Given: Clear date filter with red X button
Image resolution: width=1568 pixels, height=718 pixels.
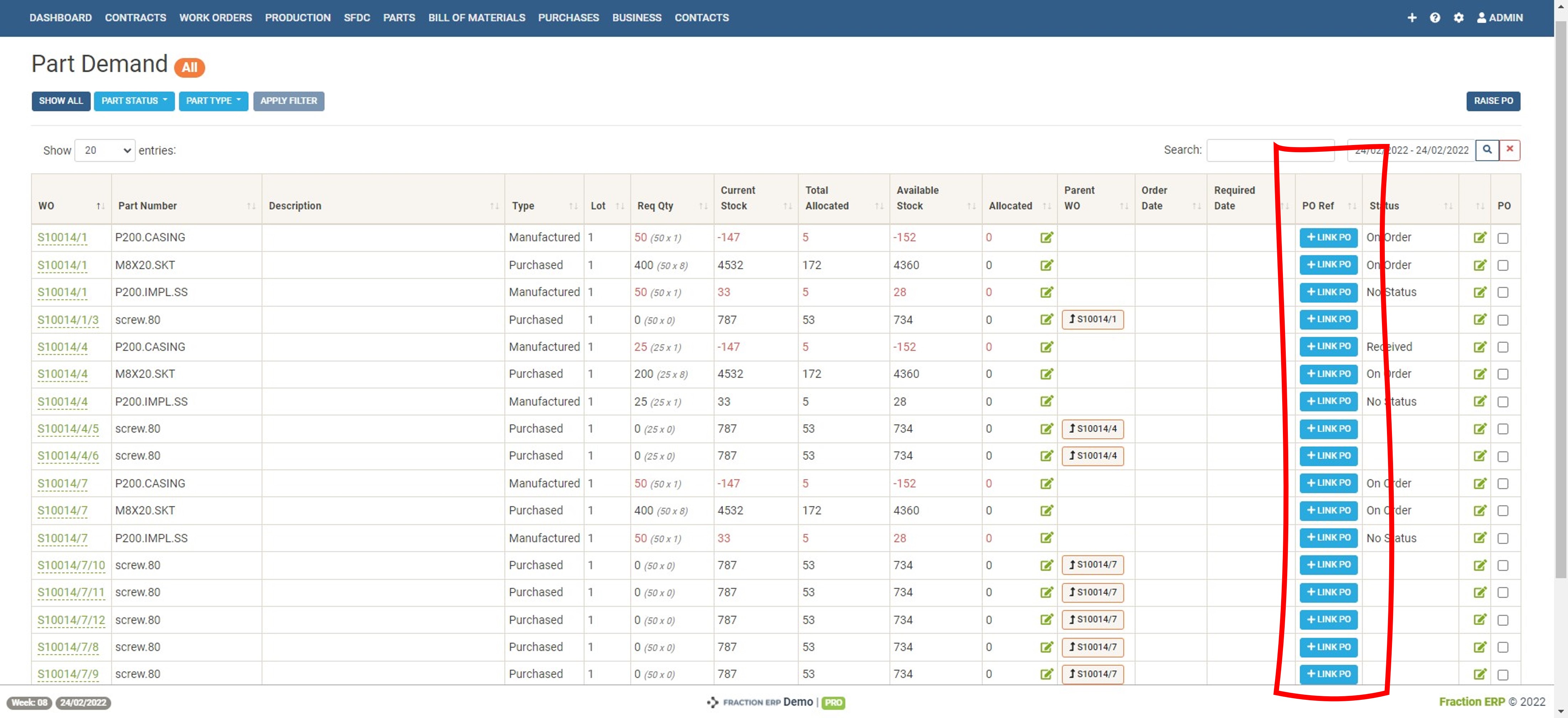Looking at the screenshot, I should (x=1510, y=150).
